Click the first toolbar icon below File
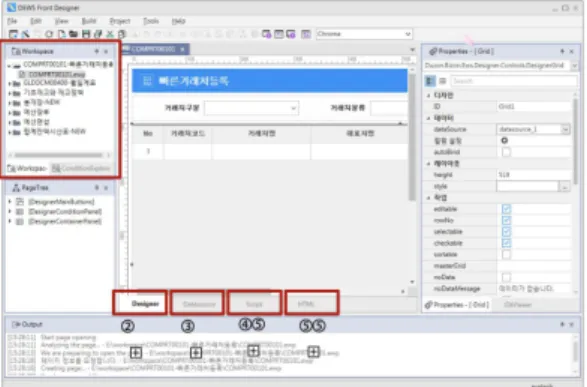The width and height of the screenshot is (587, 387). point(13,34)
